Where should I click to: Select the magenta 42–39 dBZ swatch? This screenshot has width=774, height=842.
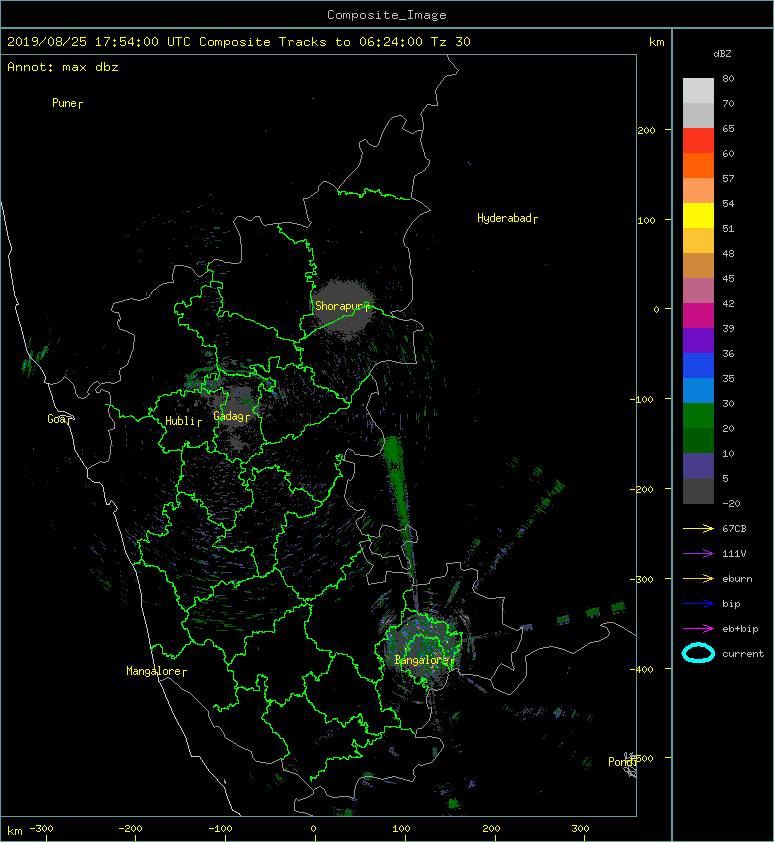[698, 315]
